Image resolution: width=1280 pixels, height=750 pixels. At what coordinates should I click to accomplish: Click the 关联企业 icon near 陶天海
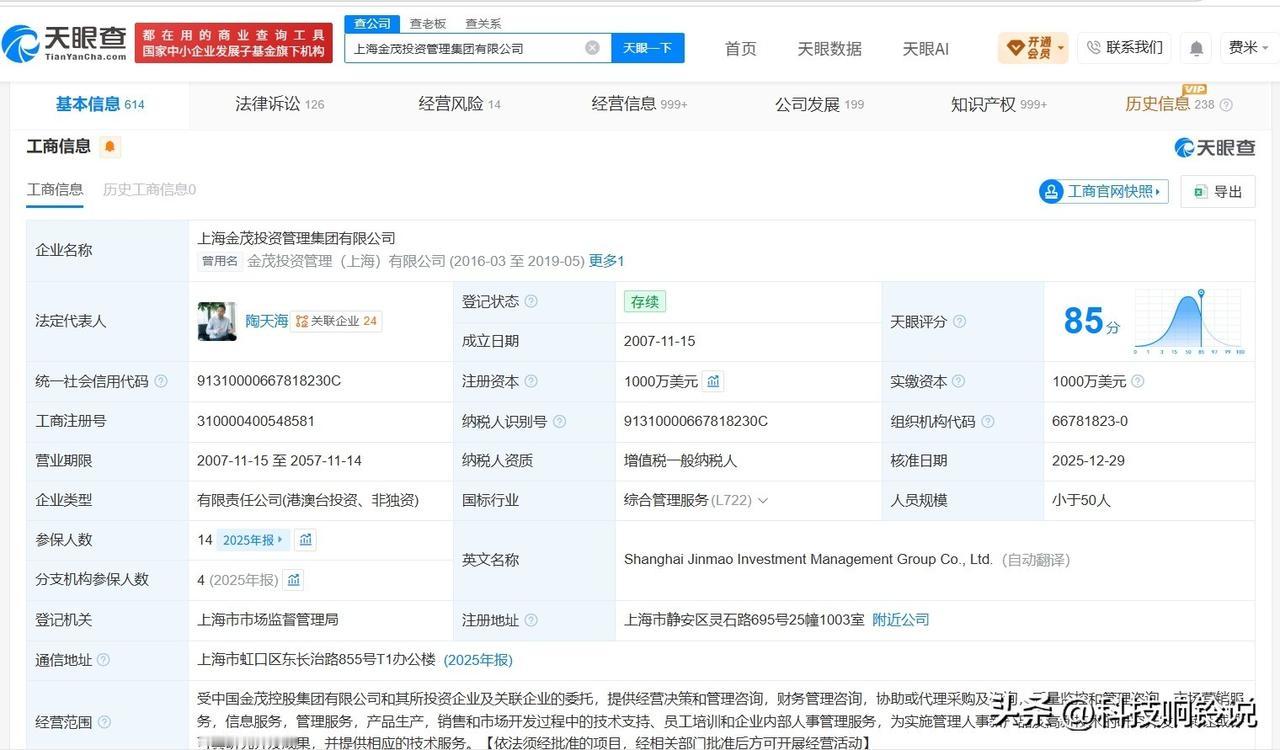point(302,322)
